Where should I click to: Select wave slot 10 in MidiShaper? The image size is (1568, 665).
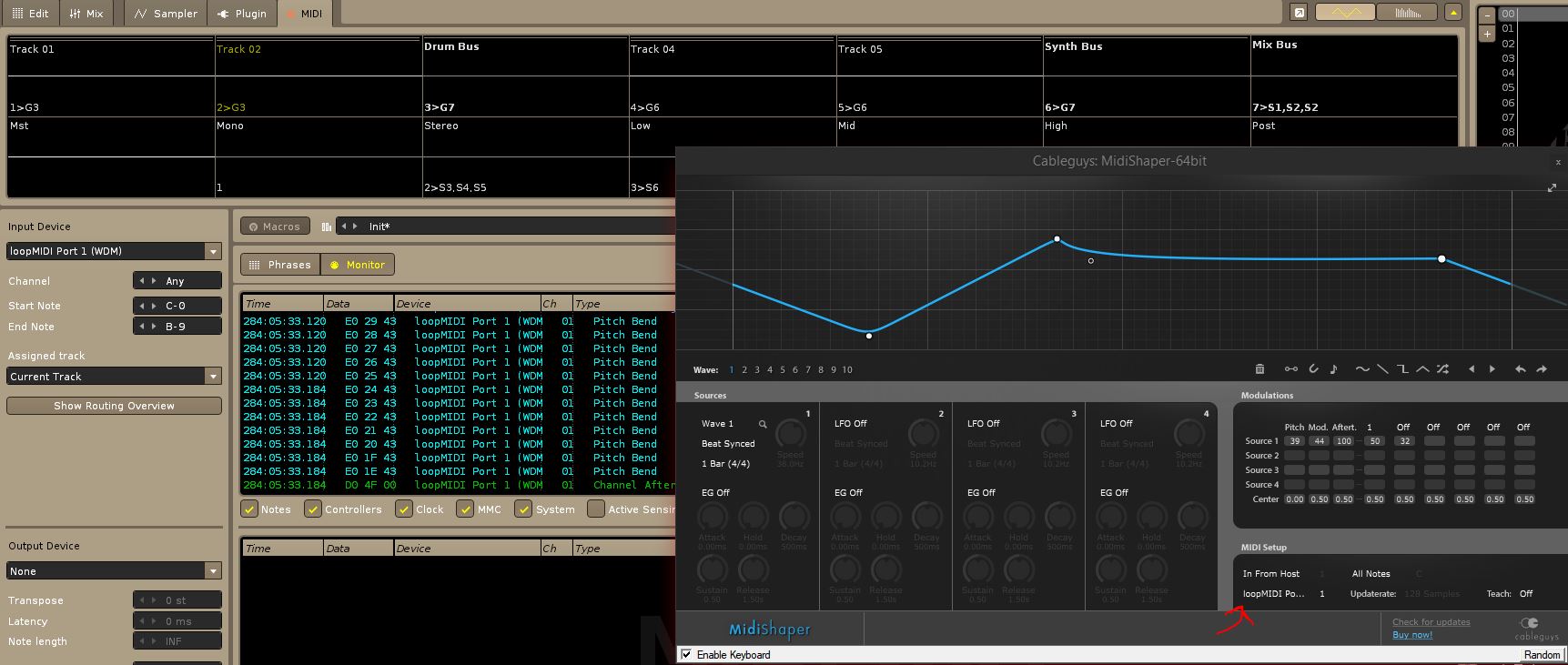(847, 370)
